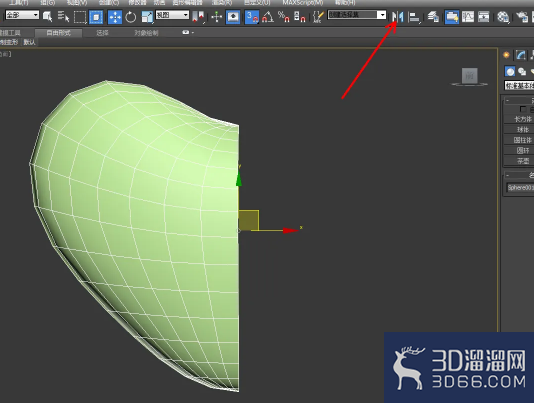The height and width of the screenshot is (403, 534).
Task: Click the ViewCube front face
Action: coord(470,76)
